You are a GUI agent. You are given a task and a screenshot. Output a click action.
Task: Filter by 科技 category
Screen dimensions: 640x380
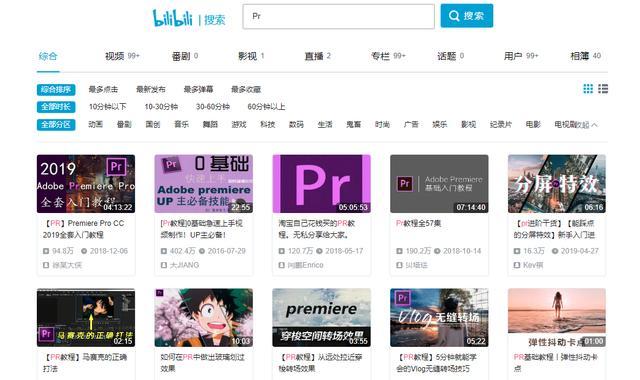[x=267, y=124]
